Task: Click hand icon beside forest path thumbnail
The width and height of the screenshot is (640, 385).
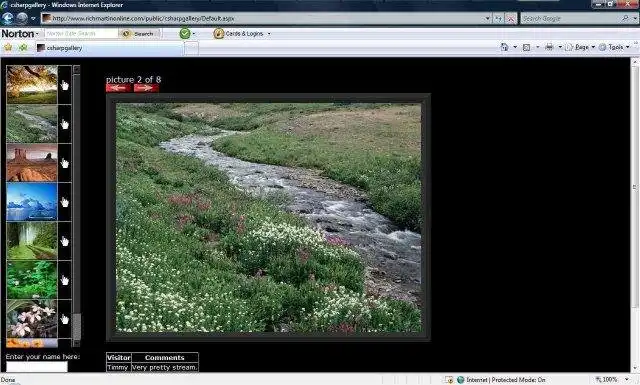Action: (64, 241)
